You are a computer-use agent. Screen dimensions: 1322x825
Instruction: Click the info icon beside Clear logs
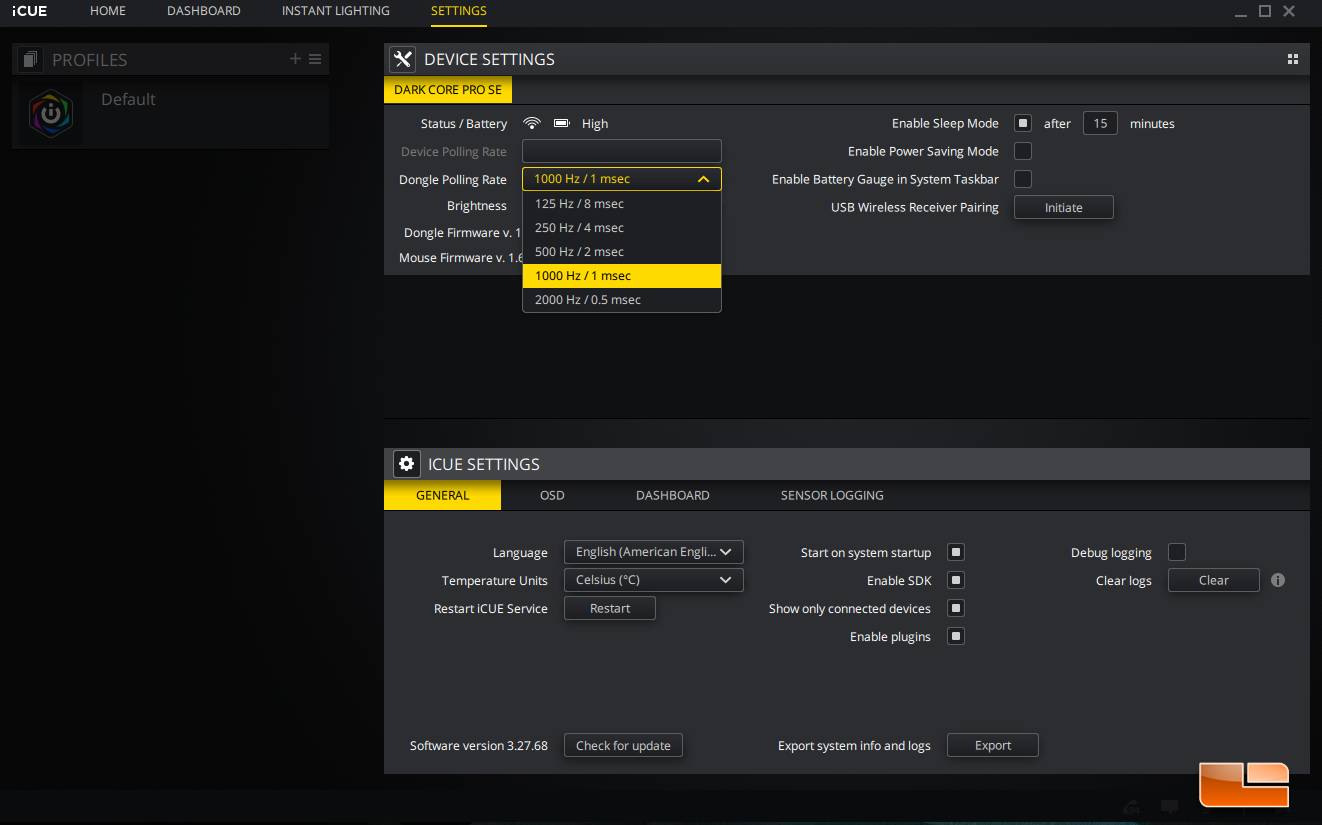pos(1278,580)
